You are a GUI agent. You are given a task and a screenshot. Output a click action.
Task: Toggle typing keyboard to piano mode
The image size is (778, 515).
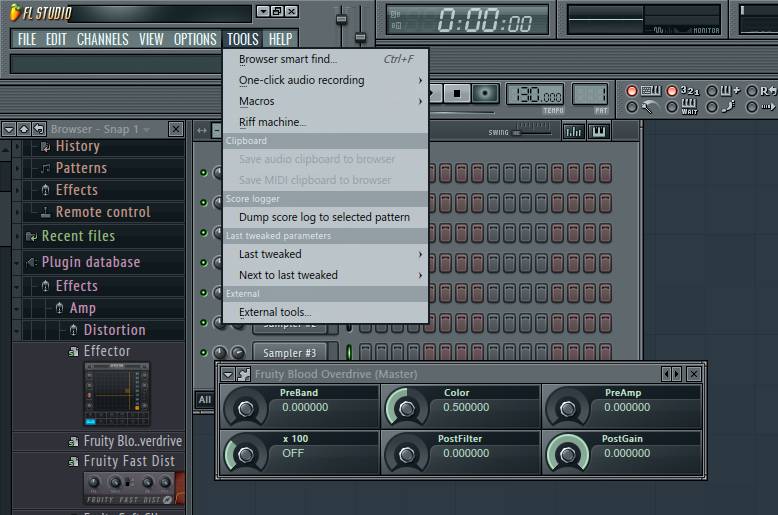(x=632, y=91)
